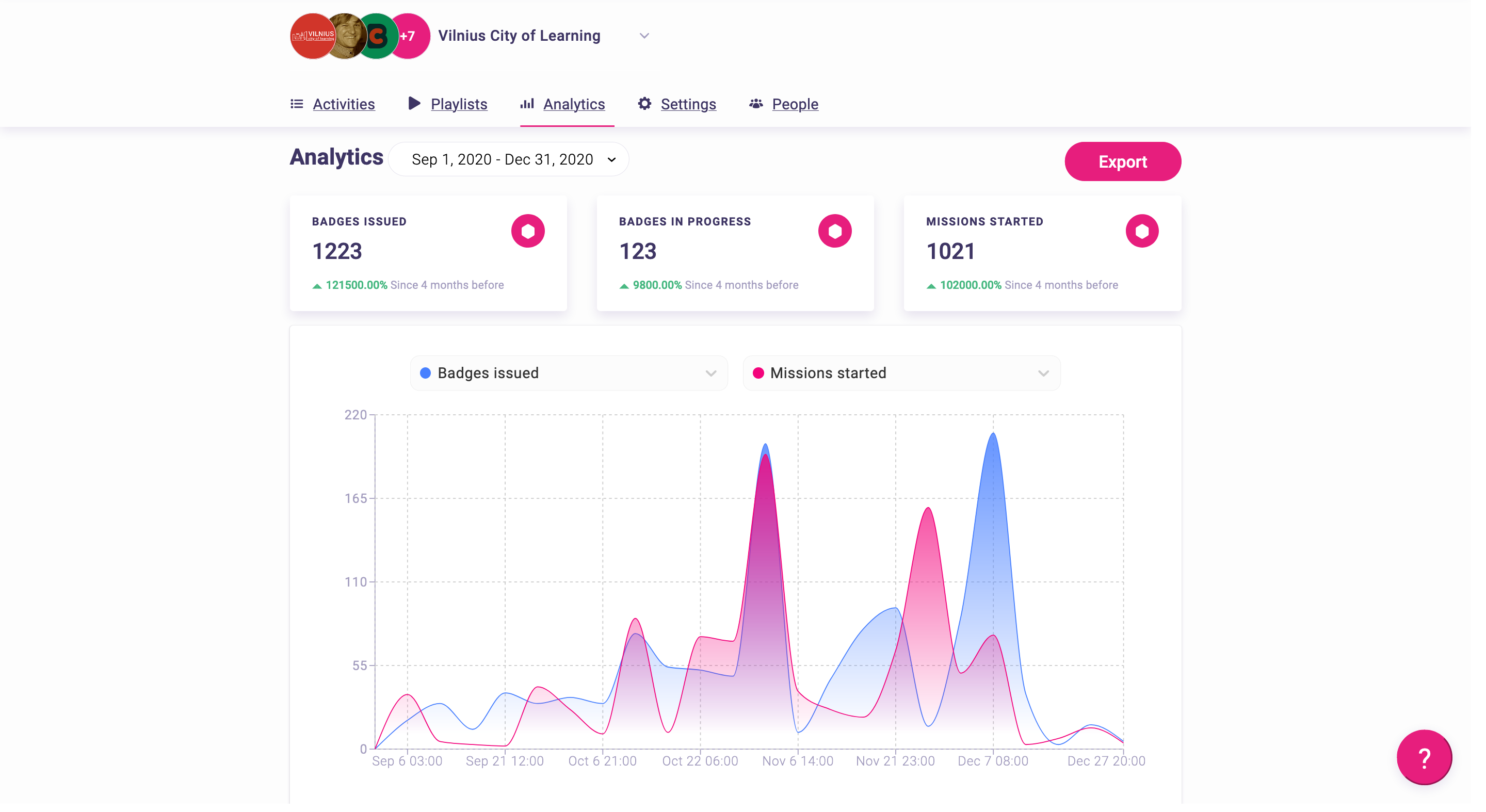This screenshot has height=812, width=1486.
Task: Open the date range dropdown
Action: 508,159
